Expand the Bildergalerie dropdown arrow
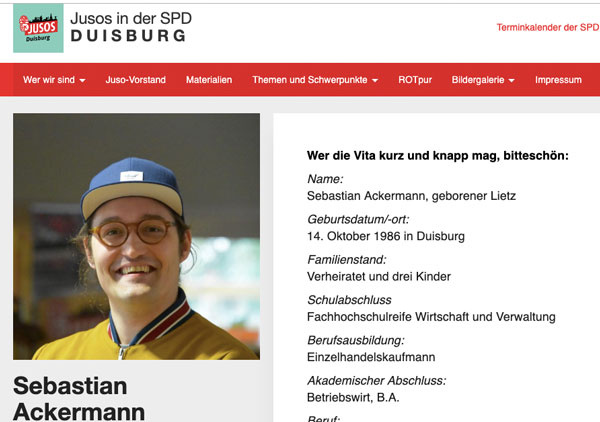 512,80
